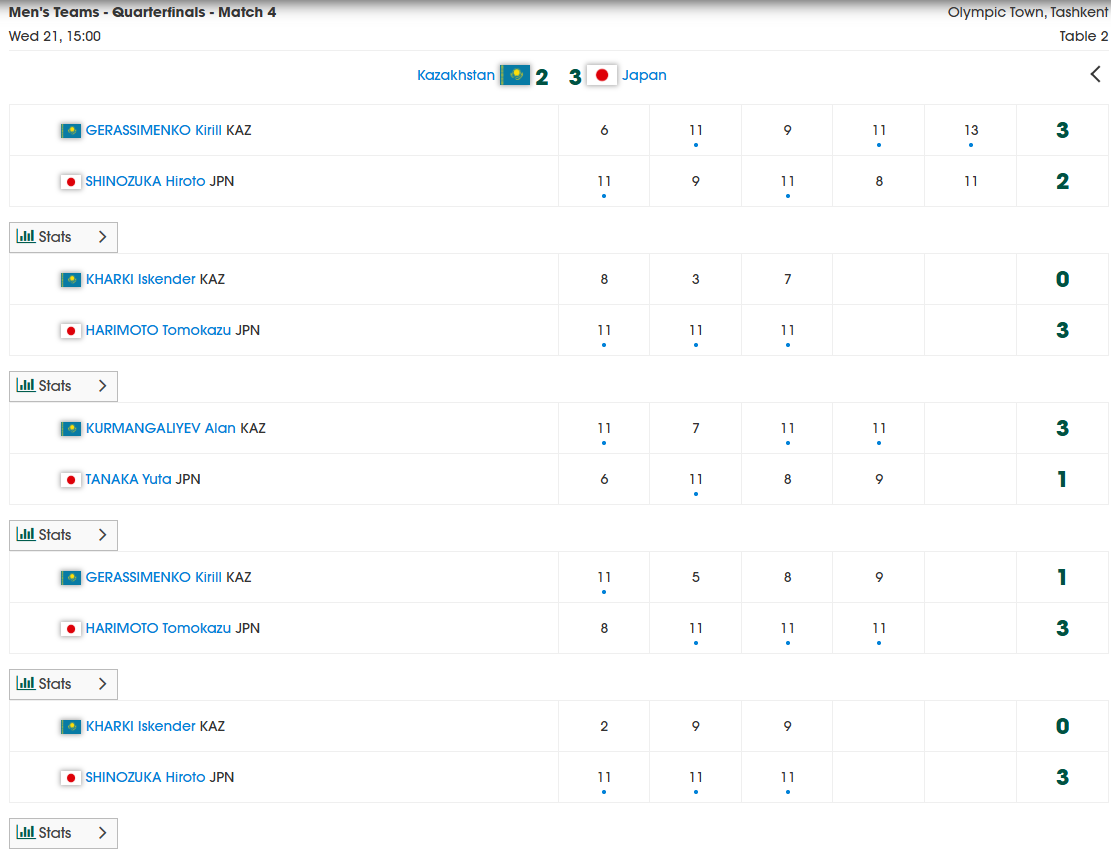Open GERASSIMENKO Kirill link in fourth match
The height and width of the screenshot is (850, 1111).
154,577
